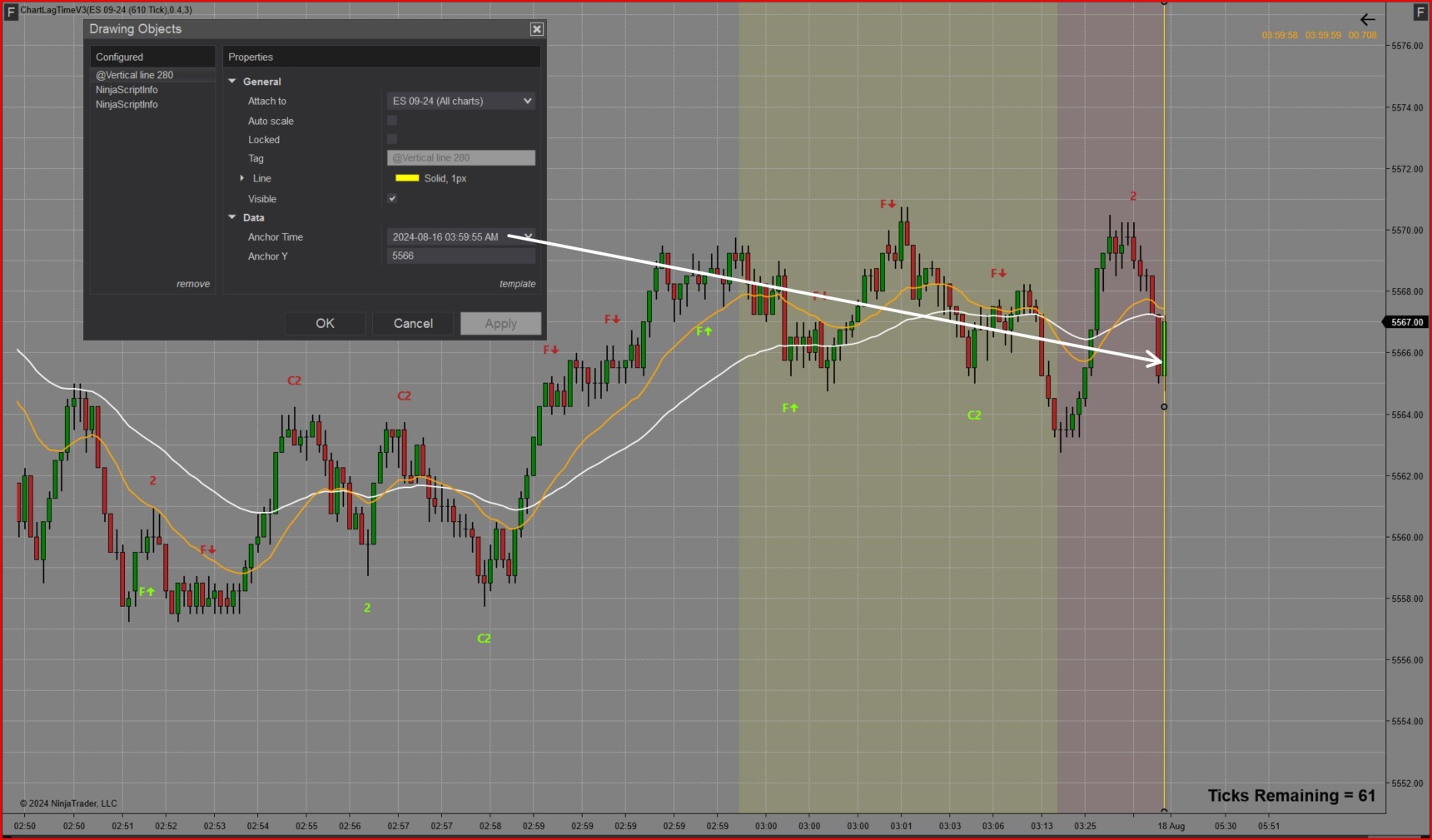The height and width of the screenshot is (840, 1432).
Task: Click the OK button
Action: (325, 323)
